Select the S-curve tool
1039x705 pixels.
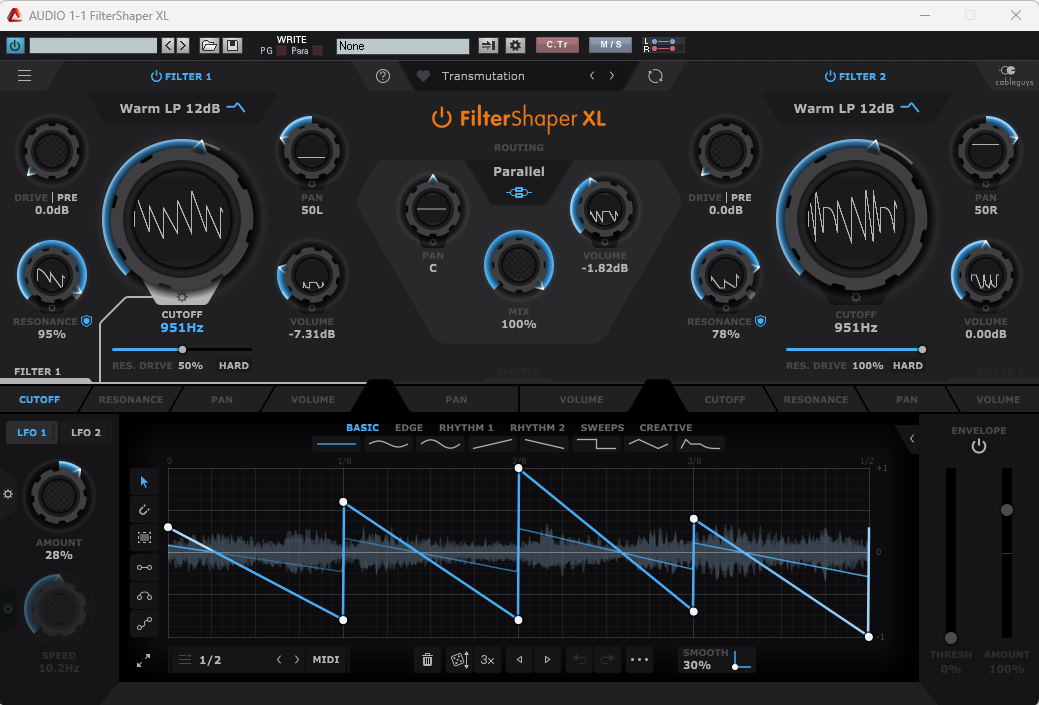coord(144,624)
